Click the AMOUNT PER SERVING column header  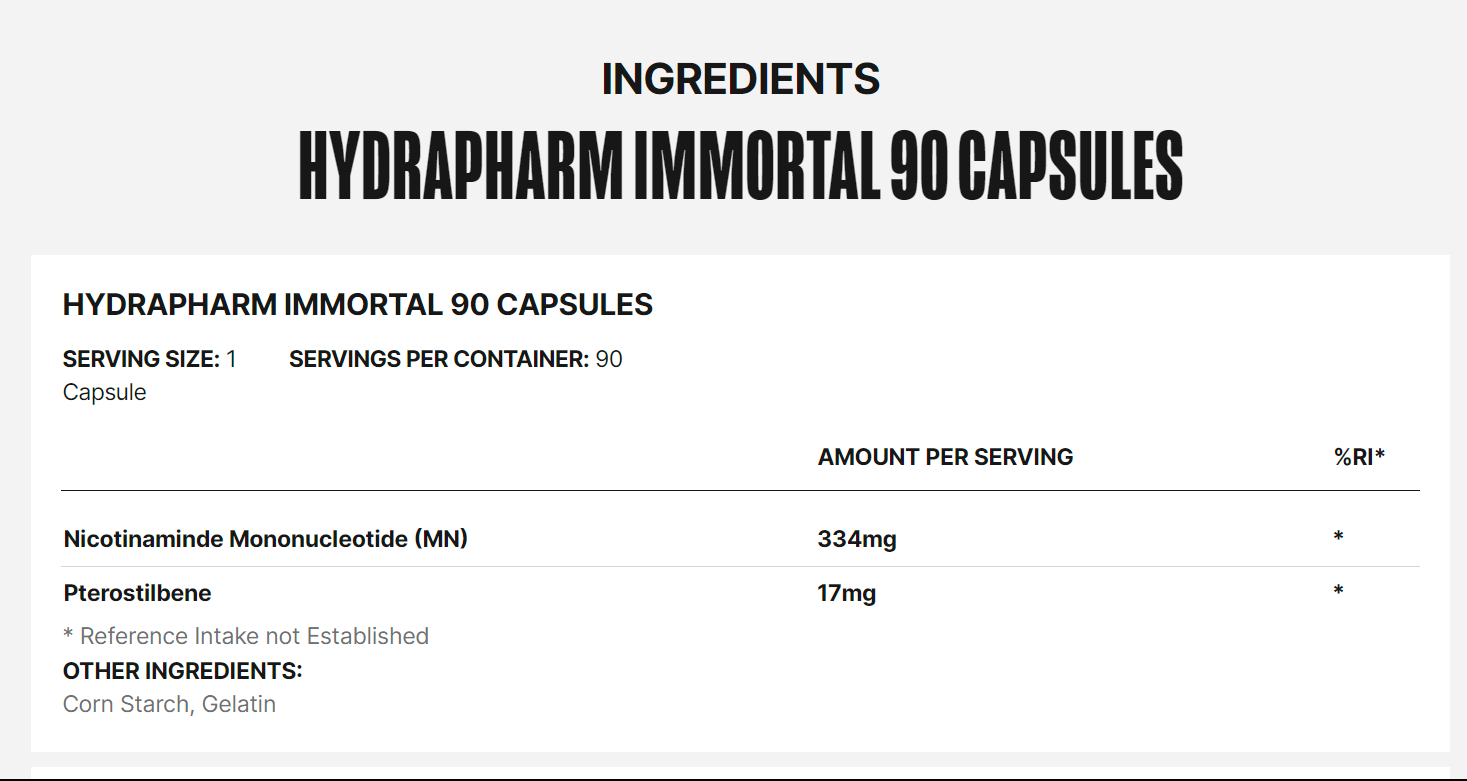(945, 457)
